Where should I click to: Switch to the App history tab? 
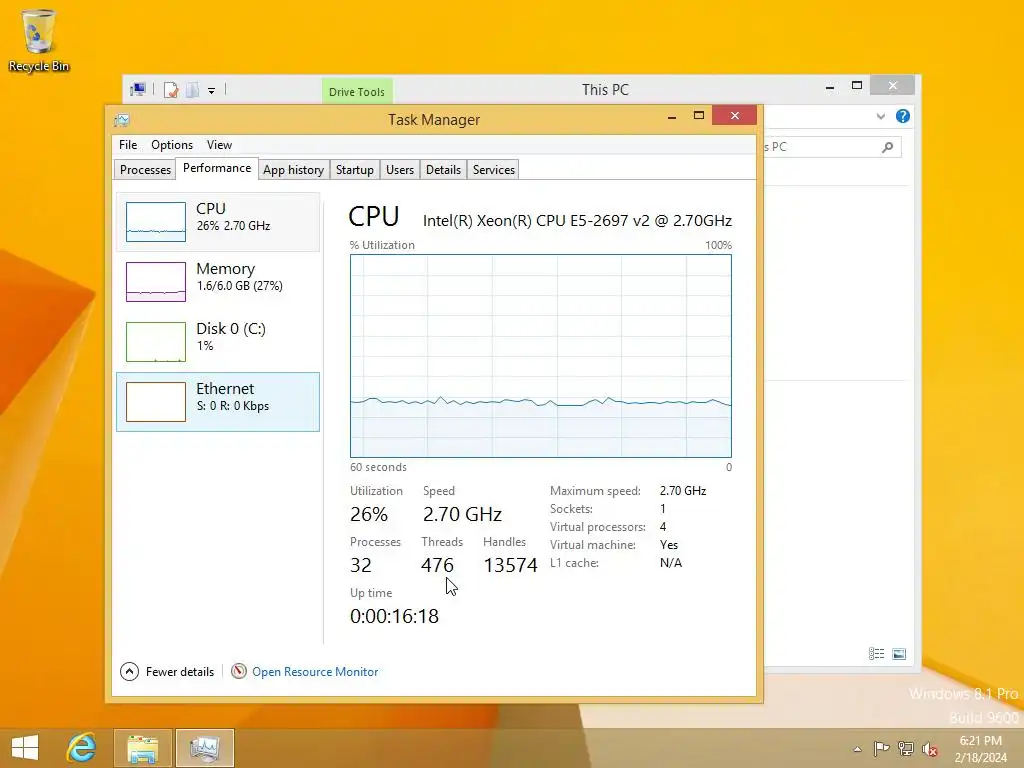pos(293,170)
